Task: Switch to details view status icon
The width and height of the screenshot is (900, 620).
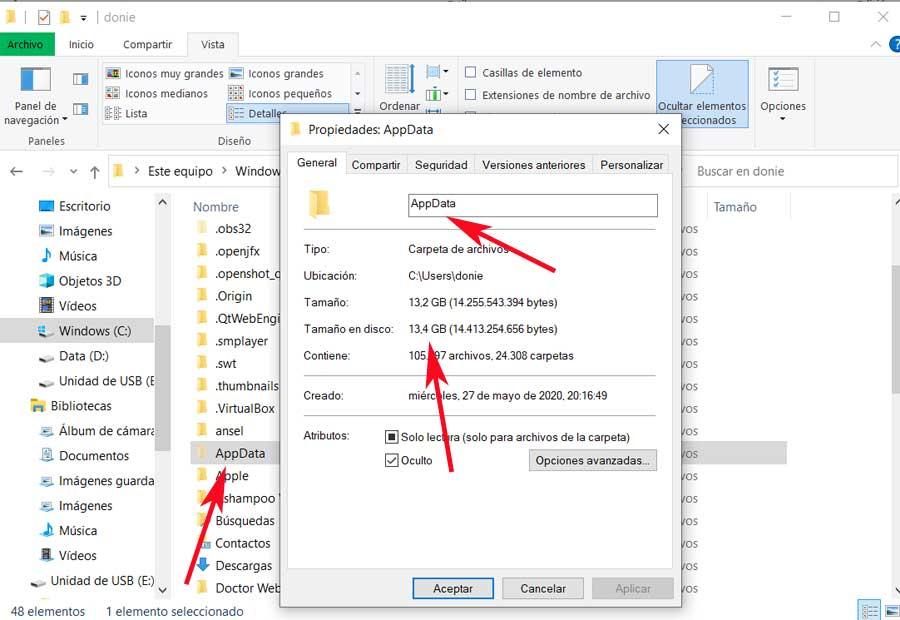Action: click(x=870, y=611)
